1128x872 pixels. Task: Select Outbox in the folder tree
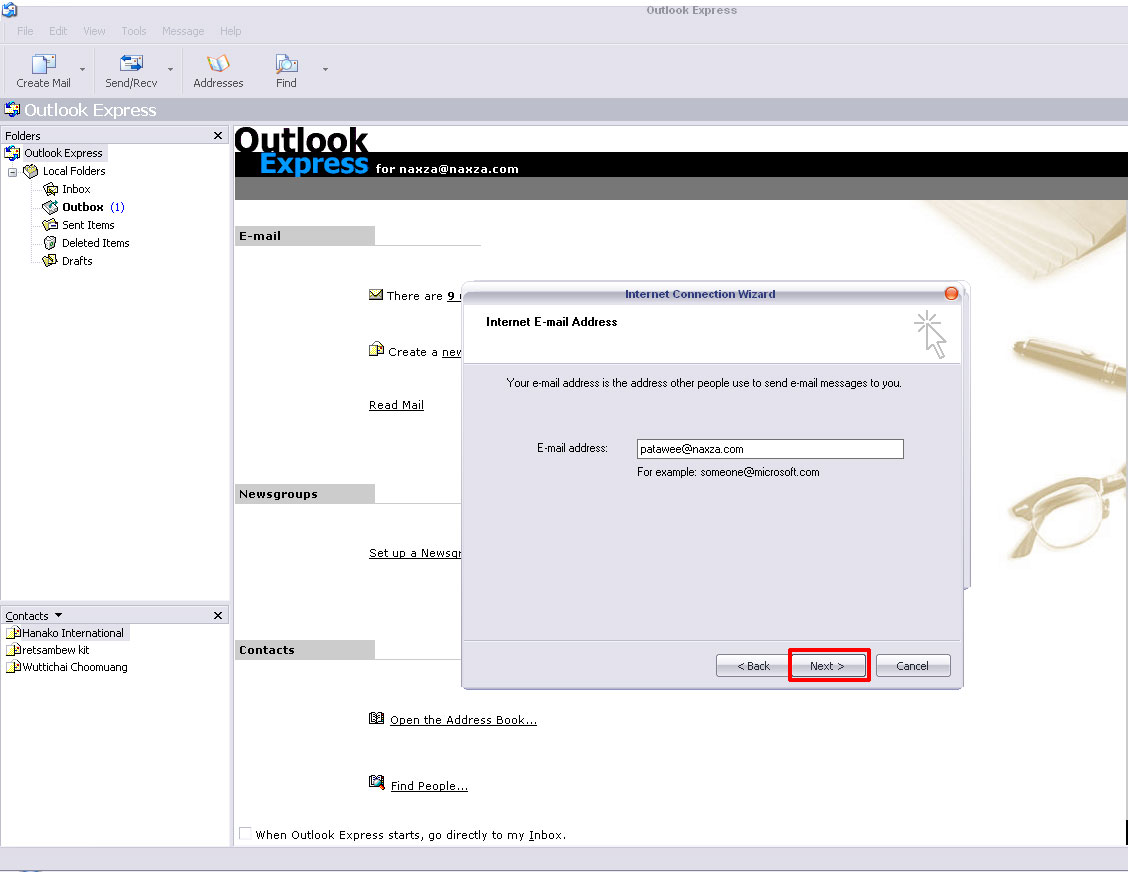point(83,207)
